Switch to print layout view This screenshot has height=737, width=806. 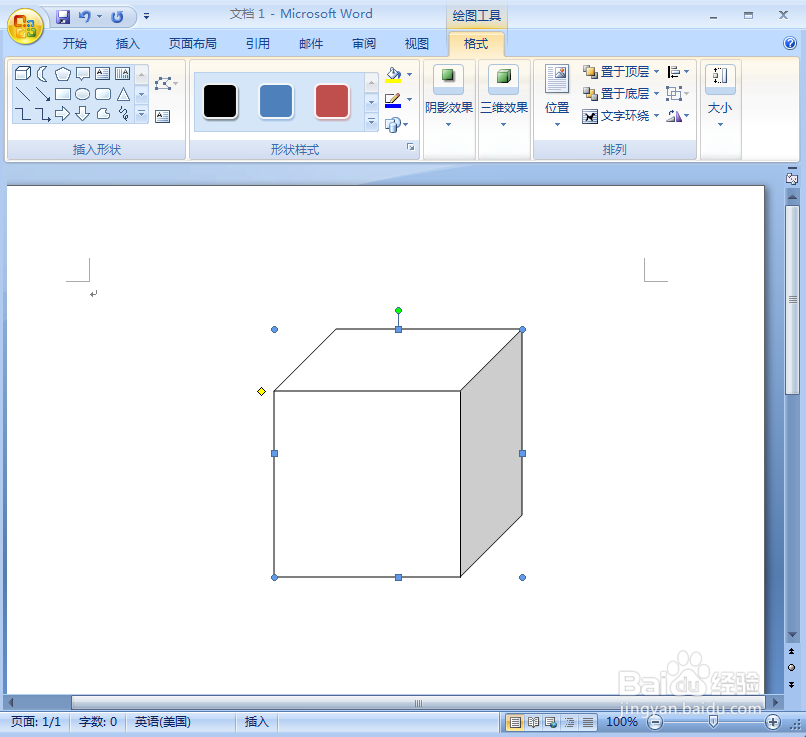[515, 722]
